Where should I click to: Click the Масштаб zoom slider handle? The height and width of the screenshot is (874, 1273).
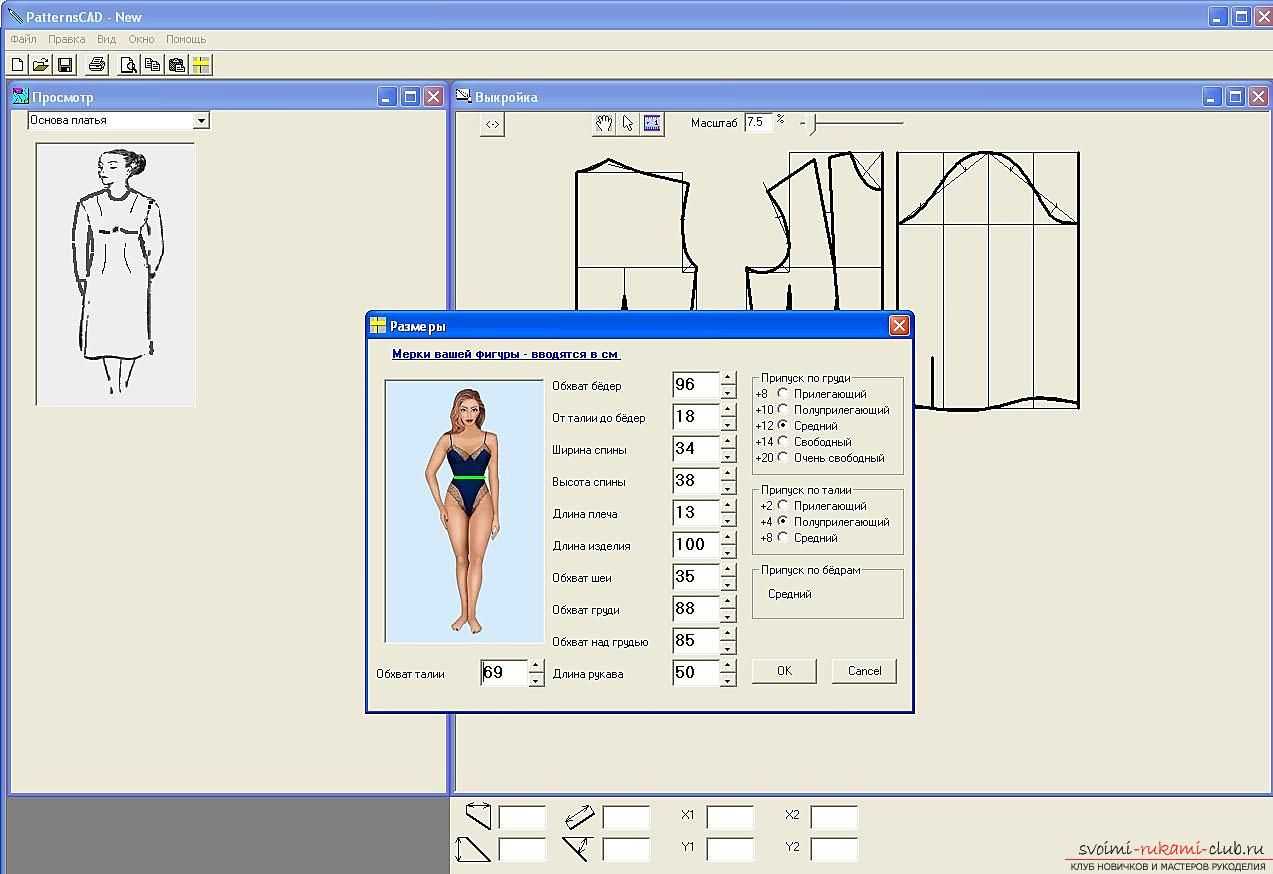coord(814,123)
